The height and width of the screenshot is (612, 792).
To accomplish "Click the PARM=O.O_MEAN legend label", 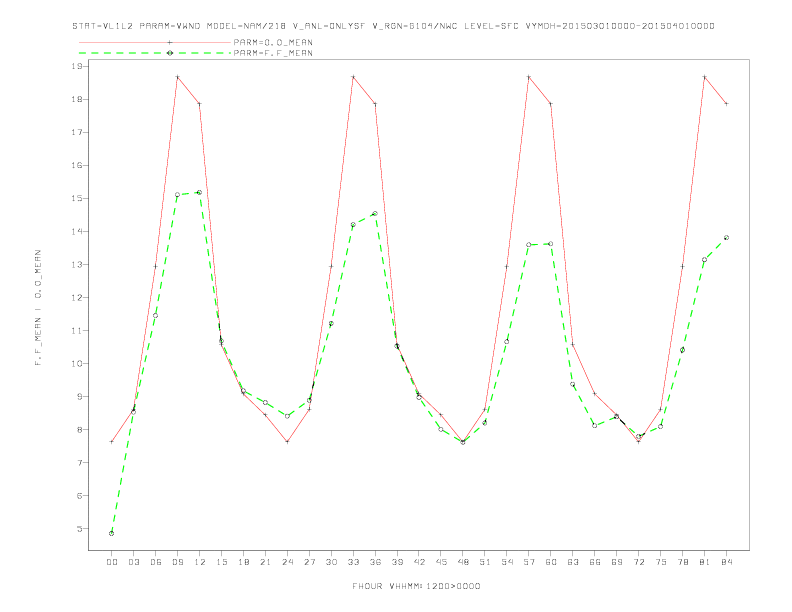I will click(x=273, y=42).
